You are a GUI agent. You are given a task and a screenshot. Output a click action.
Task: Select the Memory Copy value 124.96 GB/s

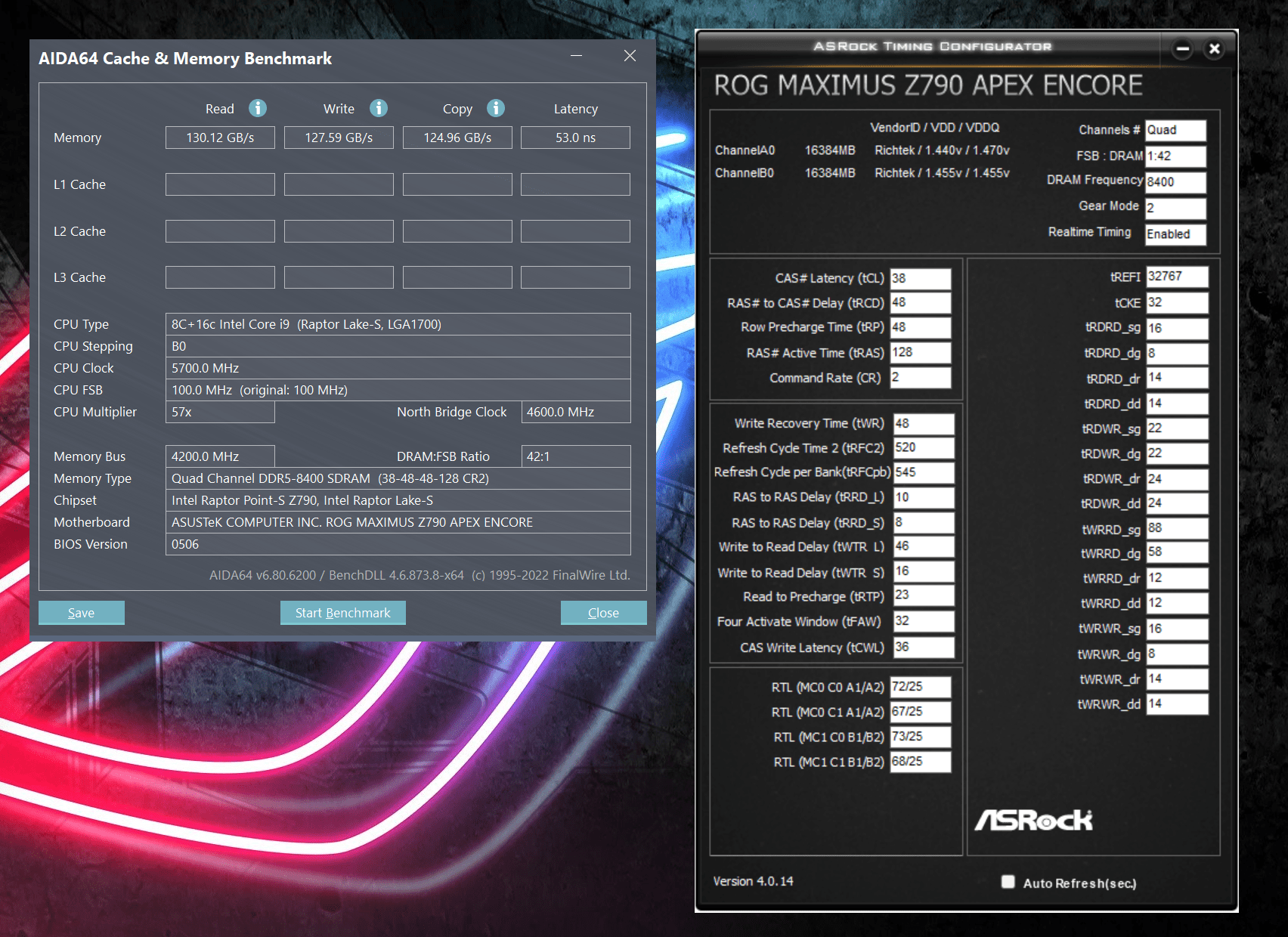pos(457,138)
